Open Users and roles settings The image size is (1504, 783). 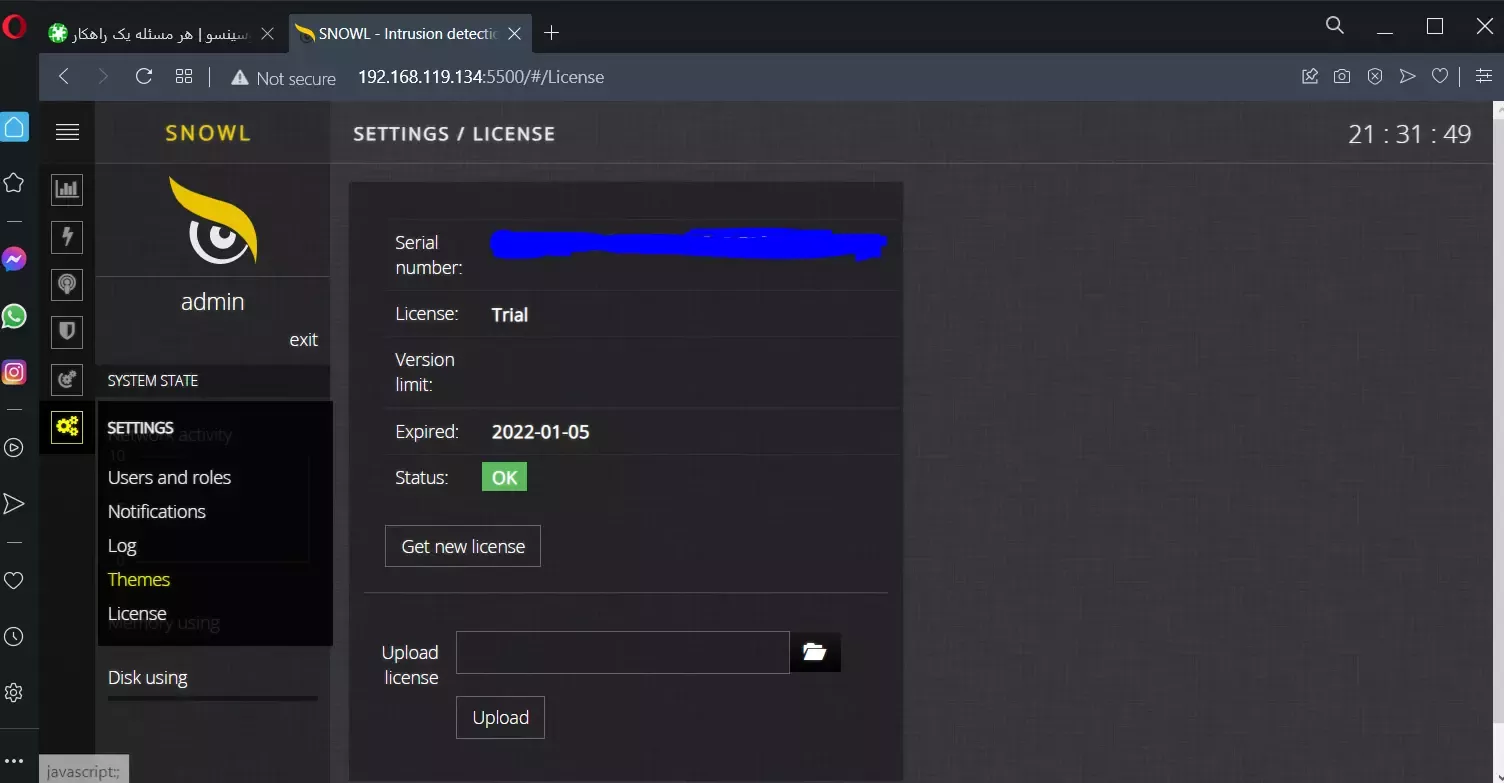click(169, 478)
